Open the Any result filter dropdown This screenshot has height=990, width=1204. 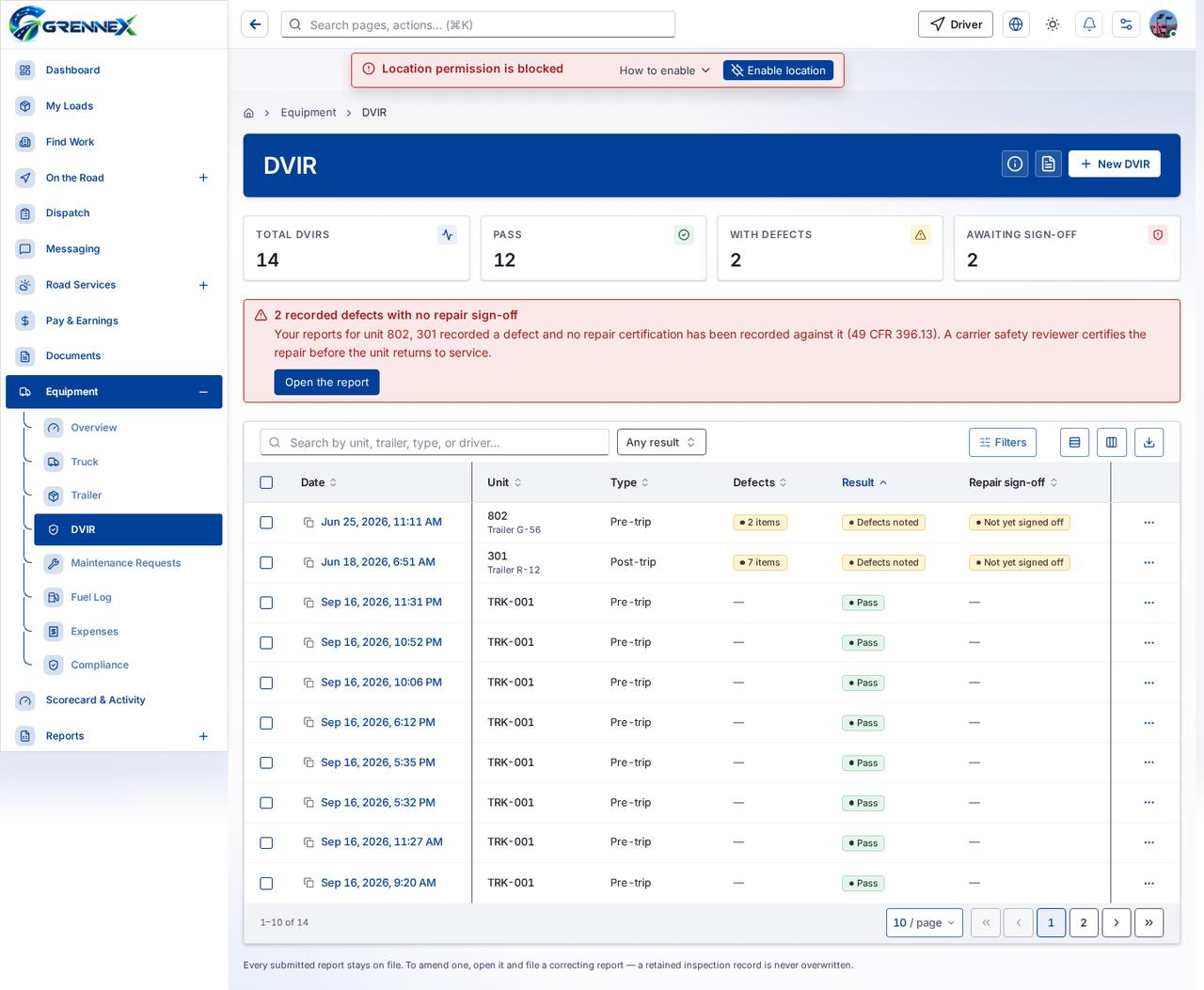(x=661, y=442)
